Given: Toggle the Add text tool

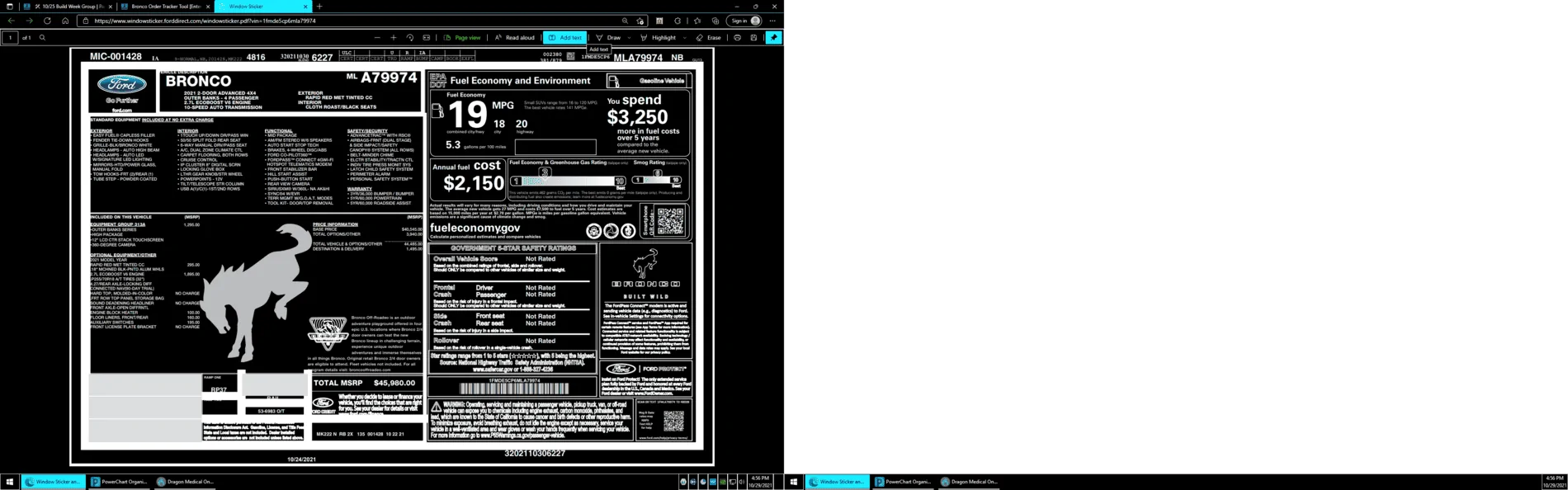Looking at the screenshot, I should pos(565,38).
